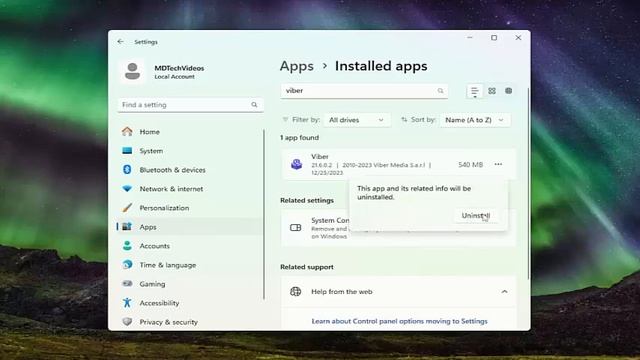Maximize the Settings window
The image size is (640, 360).
[494, 38]
